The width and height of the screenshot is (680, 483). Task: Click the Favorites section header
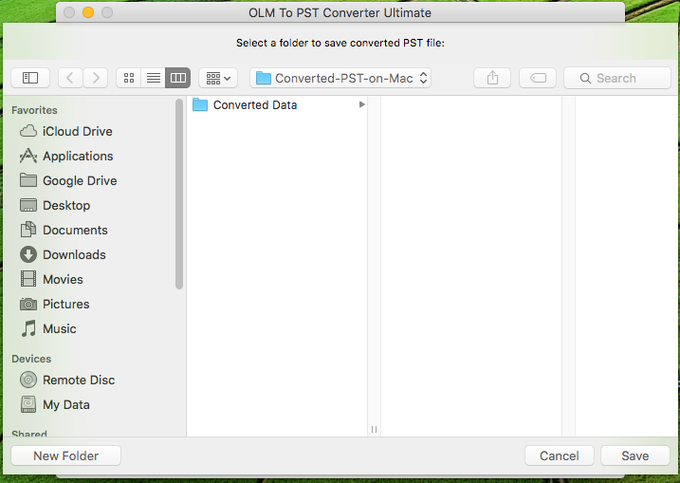tap(34, 110)
